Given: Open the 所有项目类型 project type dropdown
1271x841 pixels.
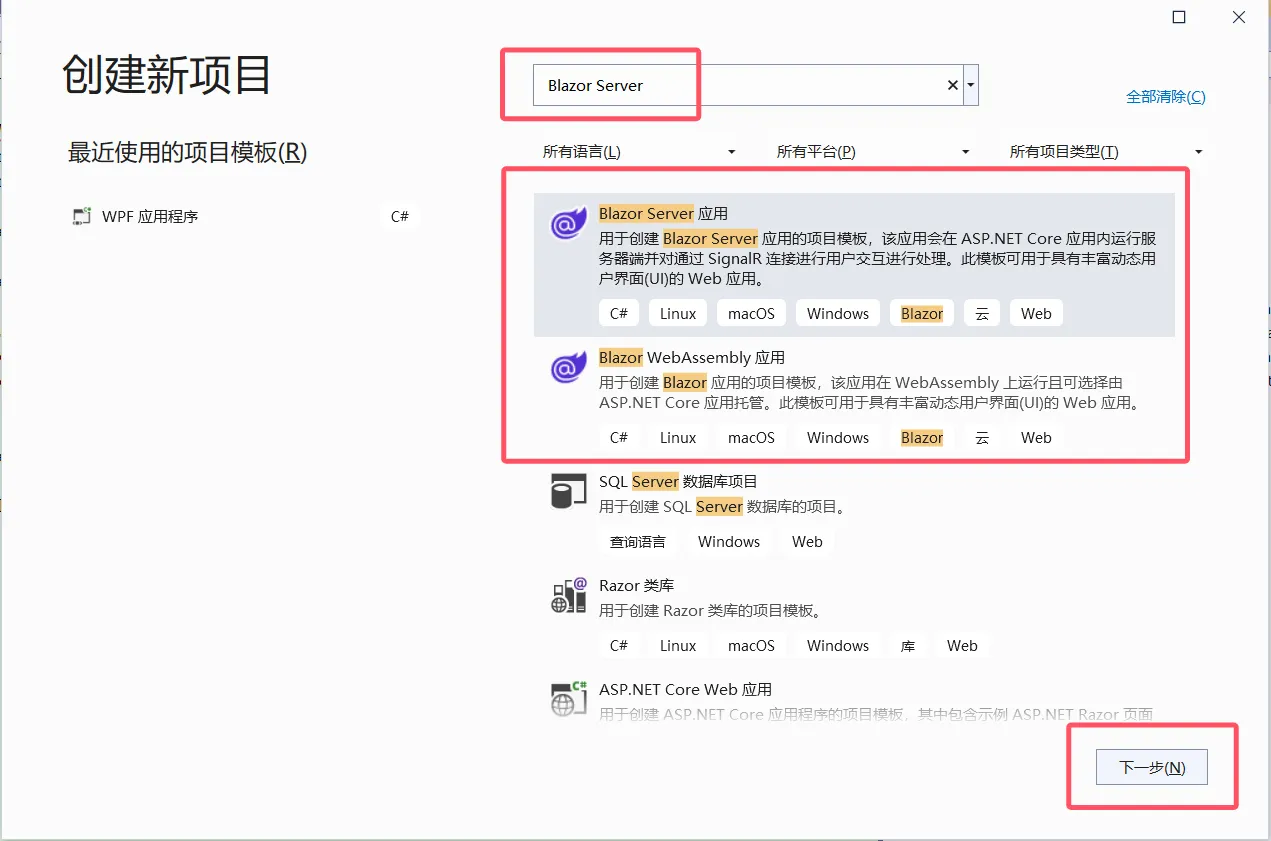Looking at the screenshot, I should point(1106,152).
